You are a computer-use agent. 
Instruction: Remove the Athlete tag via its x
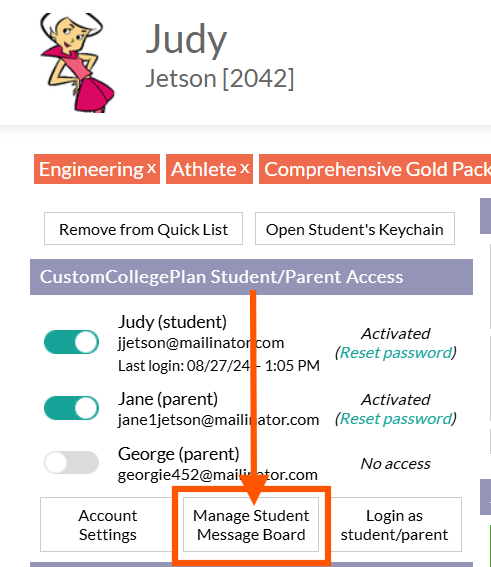tap(245, 168)
